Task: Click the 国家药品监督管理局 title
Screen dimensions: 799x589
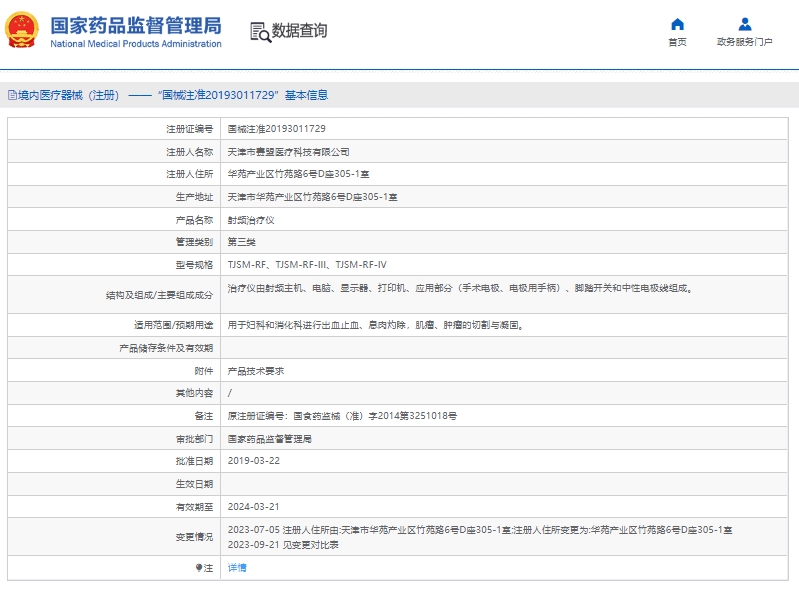Action: tap(136, 25)
